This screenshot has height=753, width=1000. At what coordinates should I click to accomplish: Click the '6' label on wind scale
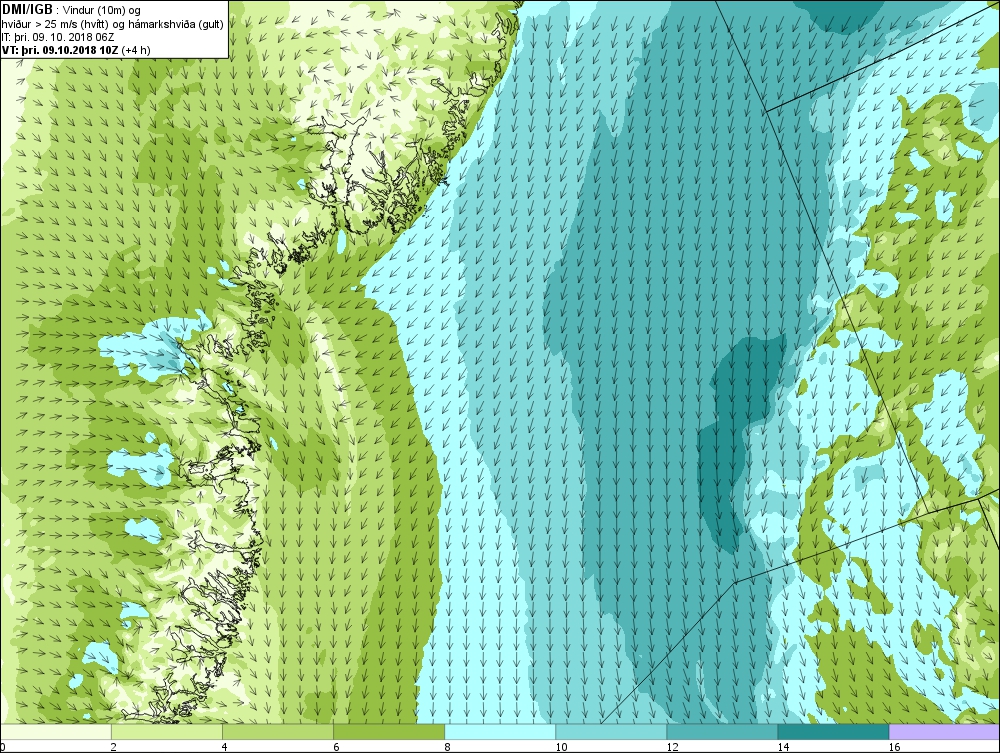pos(336,747)
